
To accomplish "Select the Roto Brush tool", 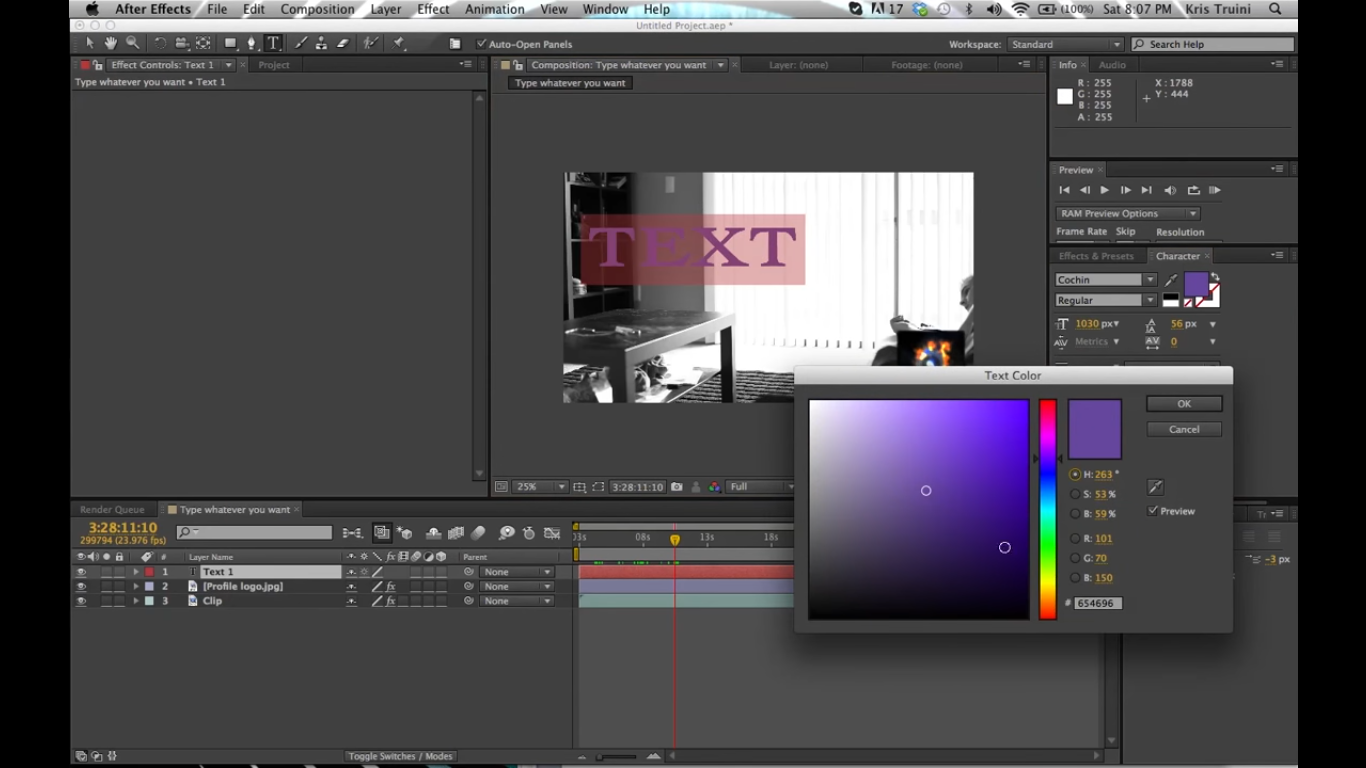I will point(371,44).
